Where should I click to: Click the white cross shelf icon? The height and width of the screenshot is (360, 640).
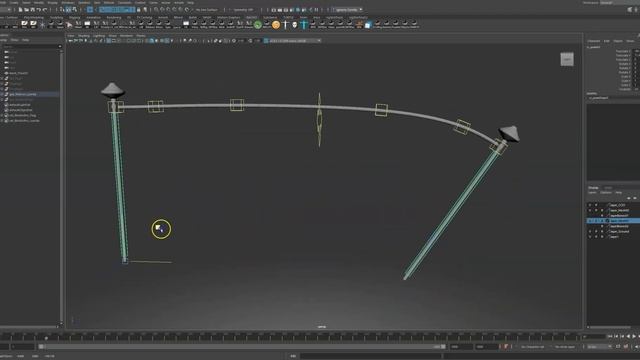click(285, 25)
